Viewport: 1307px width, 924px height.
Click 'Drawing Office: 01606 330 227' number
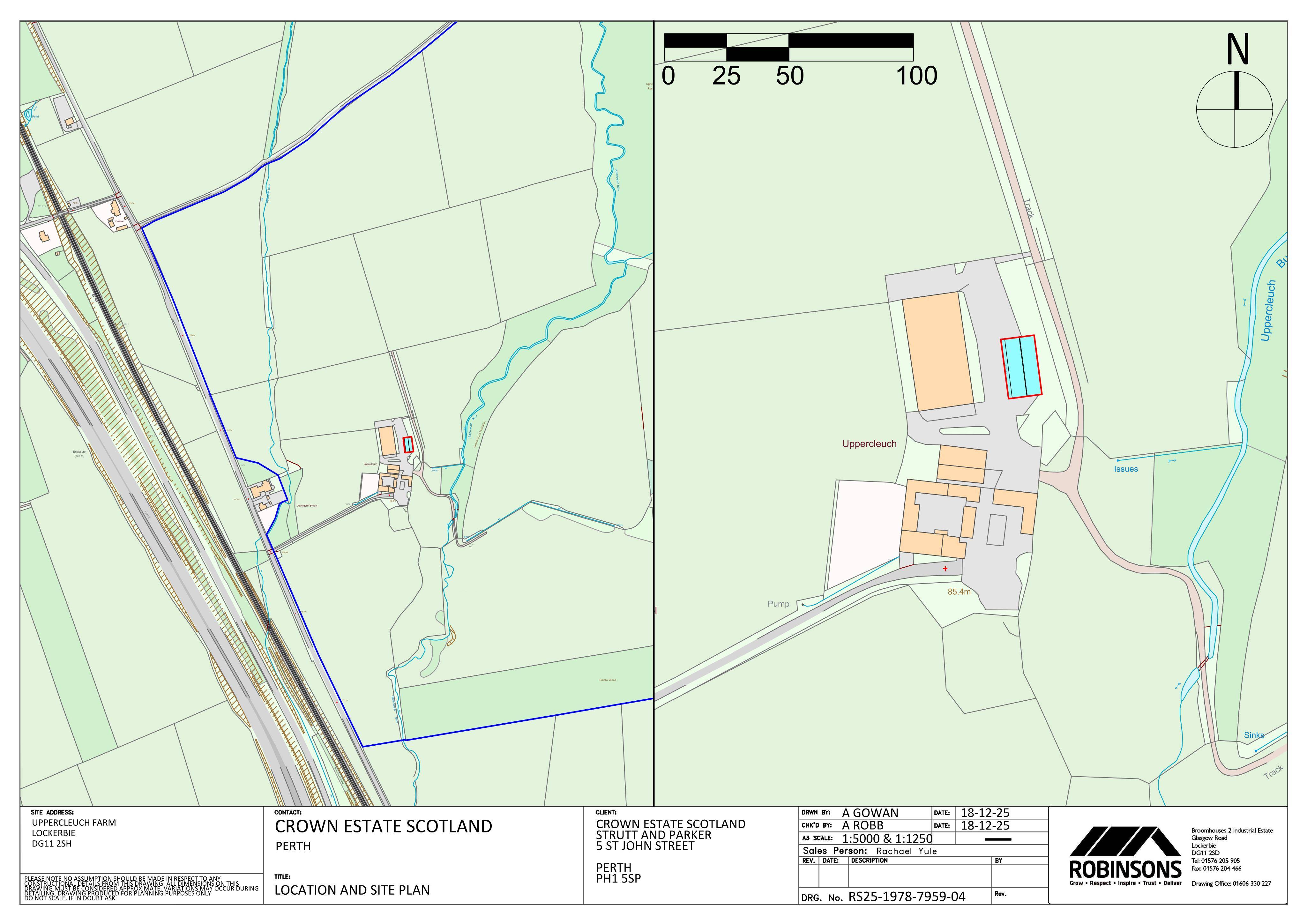pyautogui.click(x=1231, y=883)
